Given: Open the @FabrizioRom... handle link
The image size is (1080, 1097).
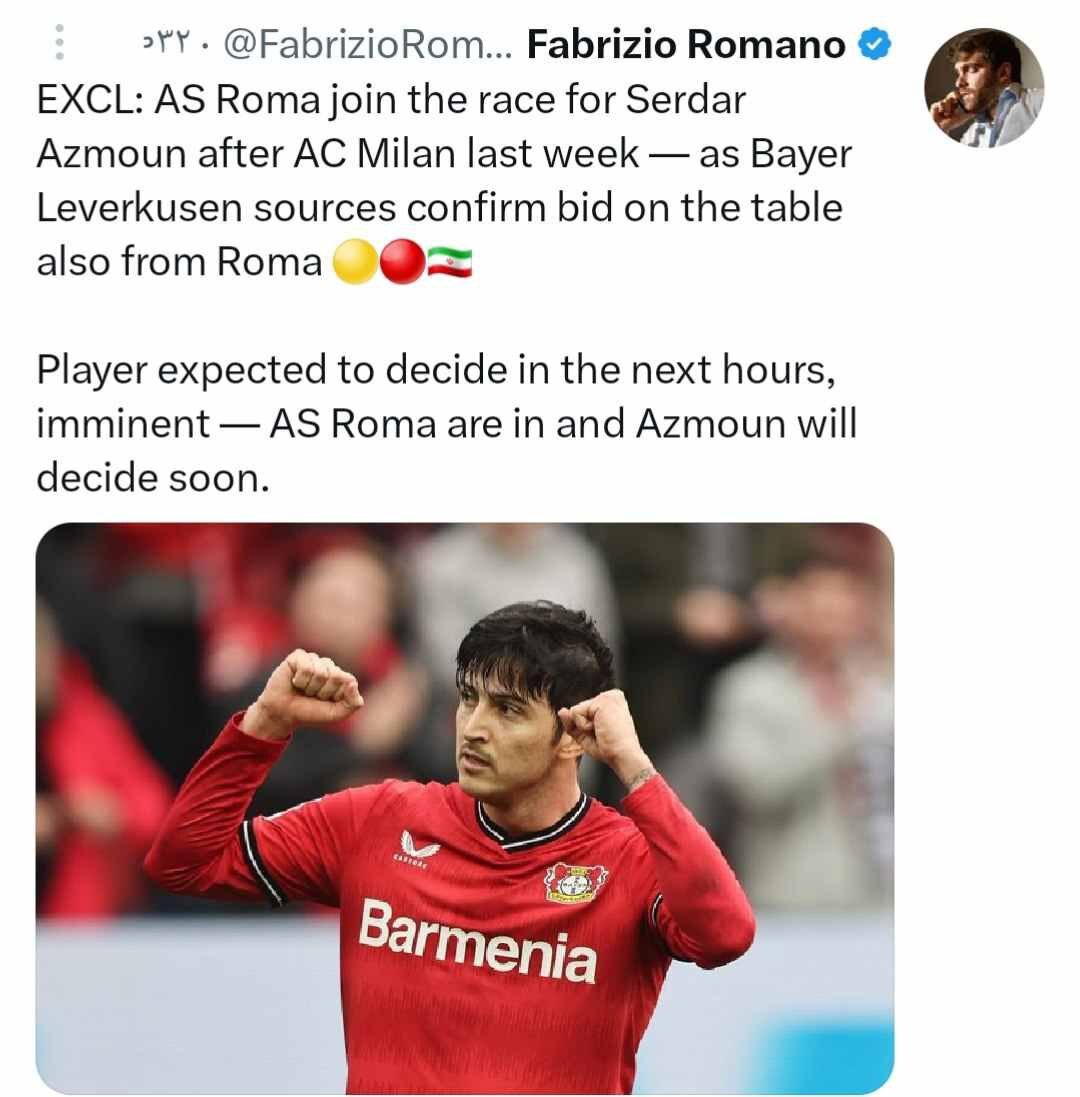Looking at the screenshot, I should 368,45.
